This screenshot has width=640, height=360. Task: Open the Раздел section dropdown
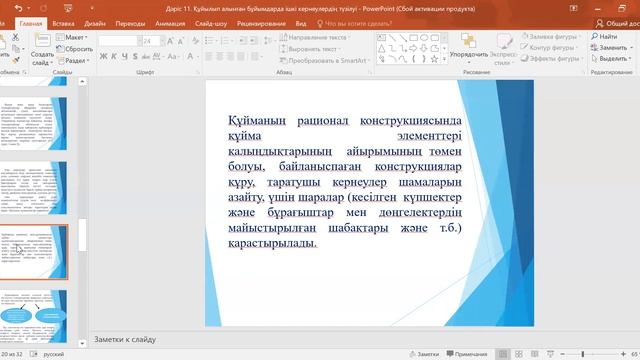pos(73,60)
